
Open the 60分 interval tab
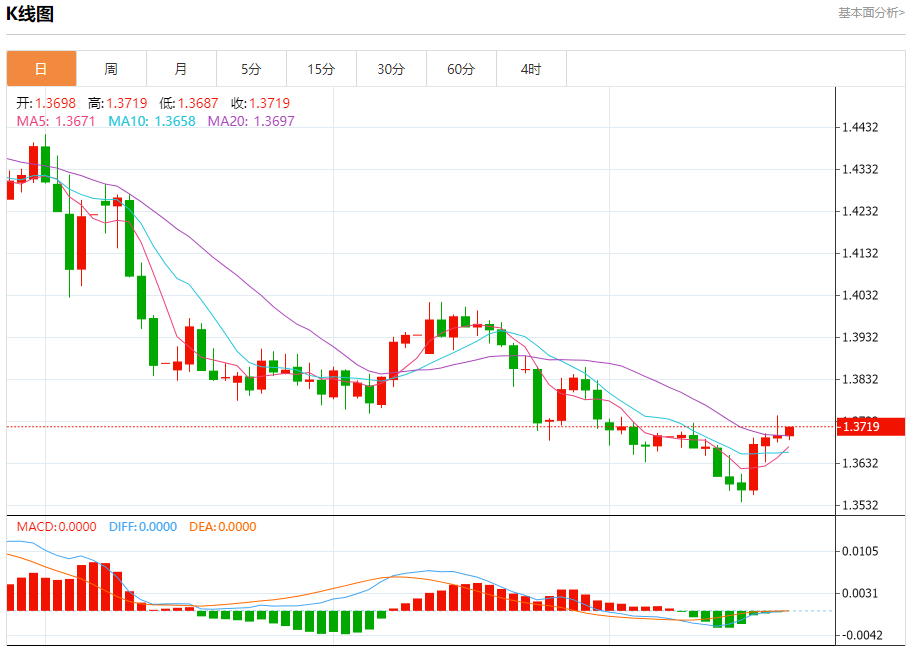(x=461, y=69)
